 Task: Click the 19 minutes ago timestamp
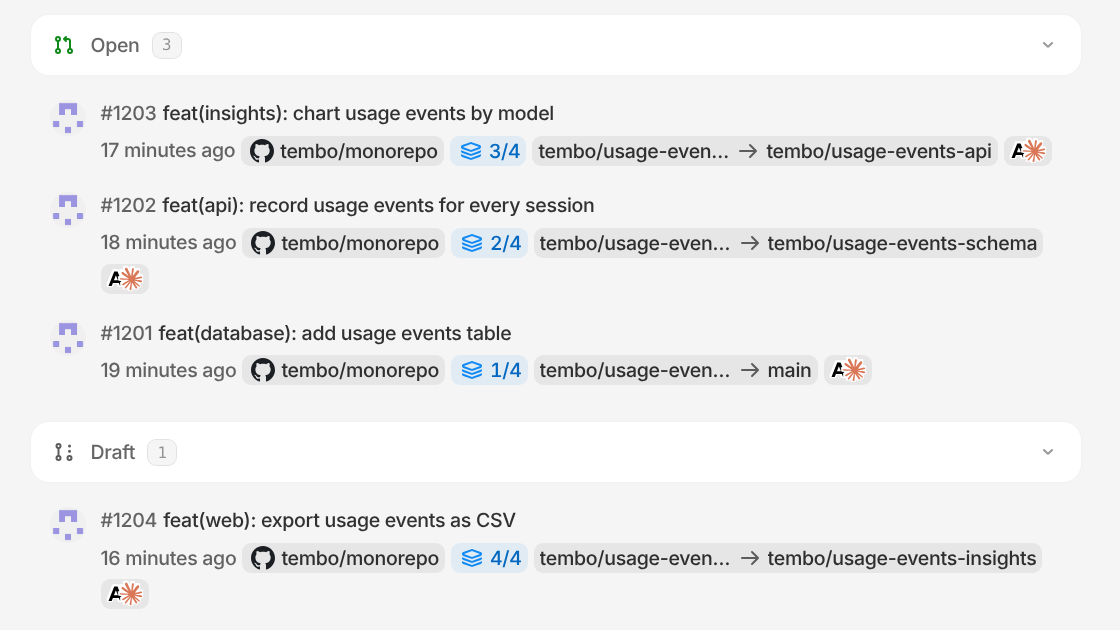[168, 370]
